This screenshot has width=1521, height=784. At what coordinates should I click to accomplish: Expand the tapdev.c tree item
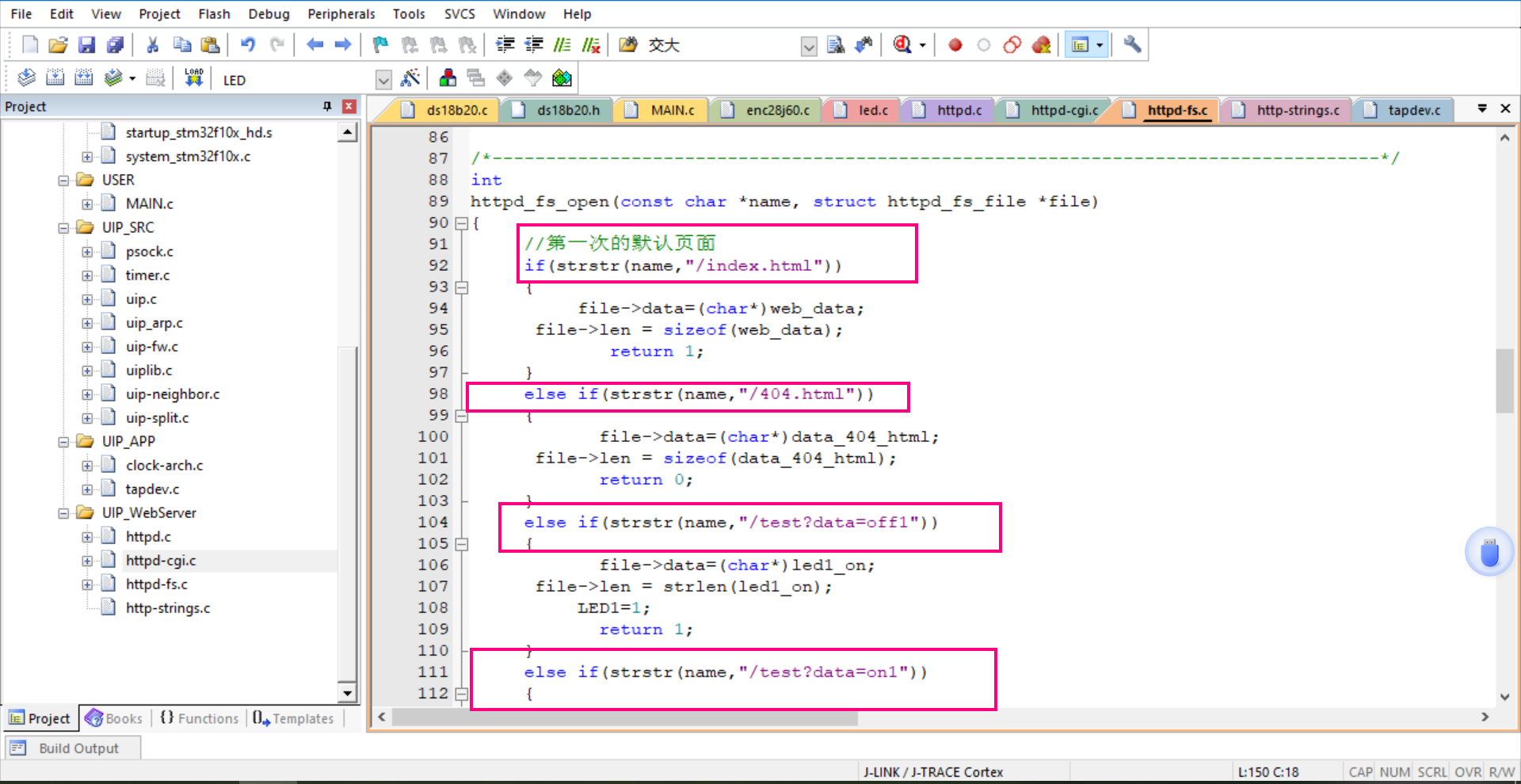tap(87, 489)
